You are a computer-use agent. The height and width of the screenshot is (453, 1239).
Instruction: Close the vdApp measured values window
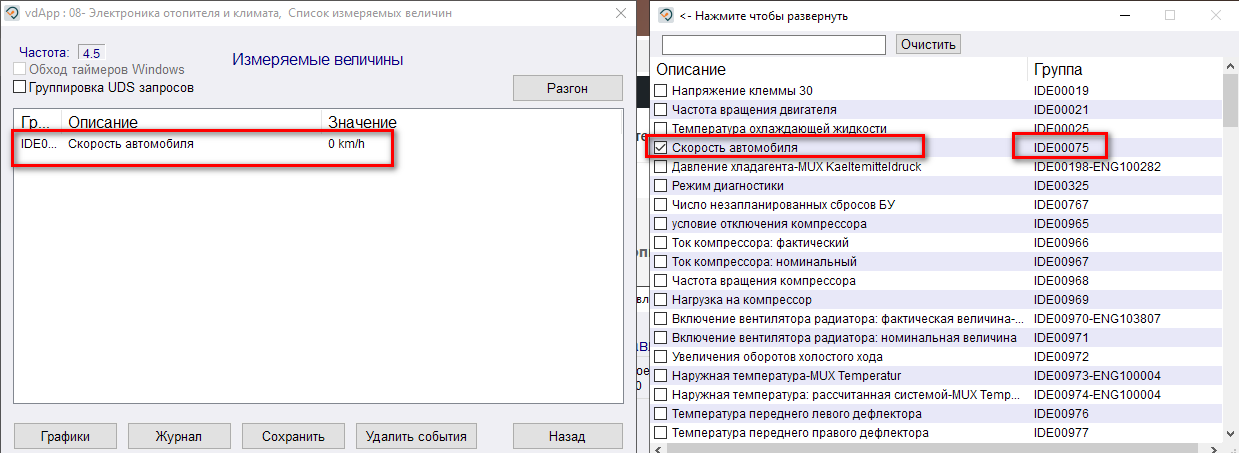tap(620, 14)
